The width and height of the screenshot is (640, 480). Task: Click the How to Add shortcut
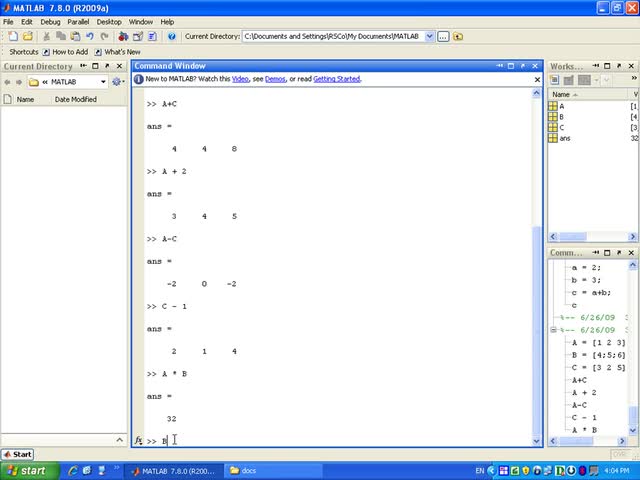pos(66,52)
